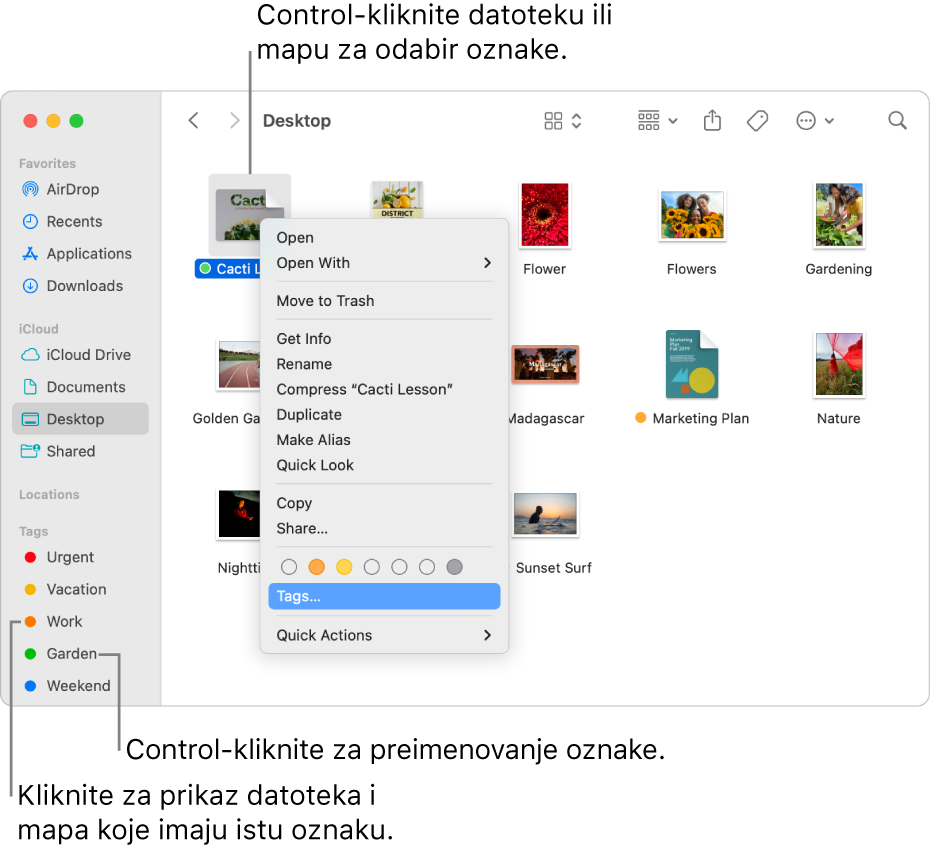Choose Get Info menu item
931x851 pixels.
[x=384, y=338]
